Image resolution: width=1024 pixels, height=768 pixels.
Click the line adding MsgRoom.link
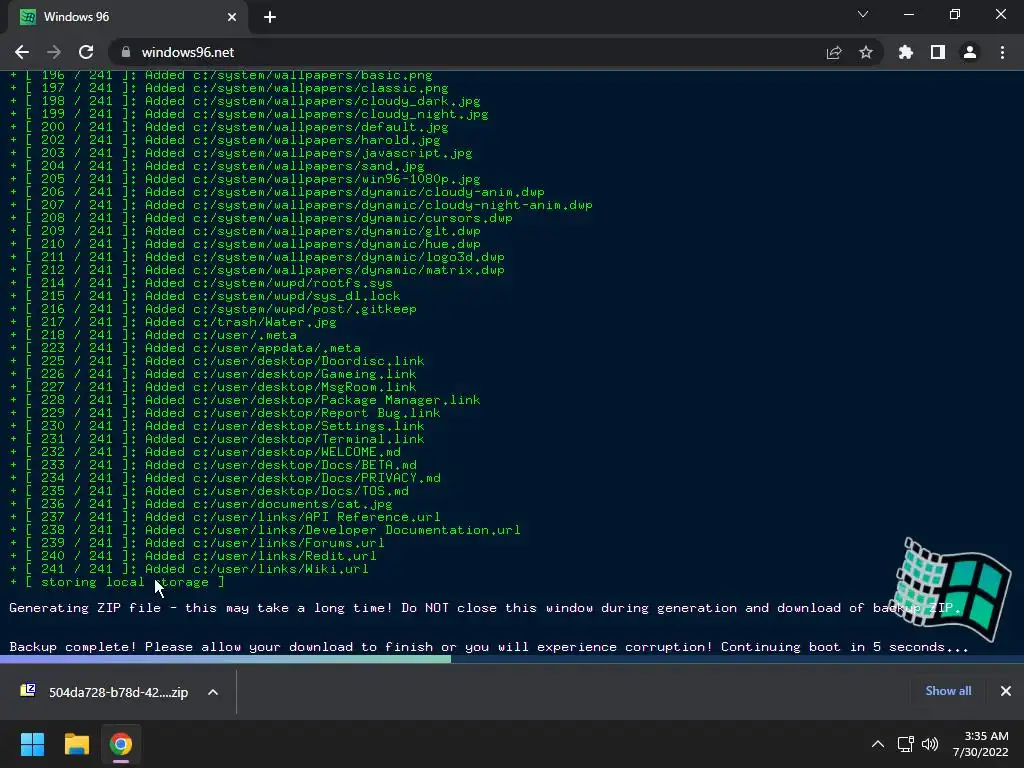point(214,387)
